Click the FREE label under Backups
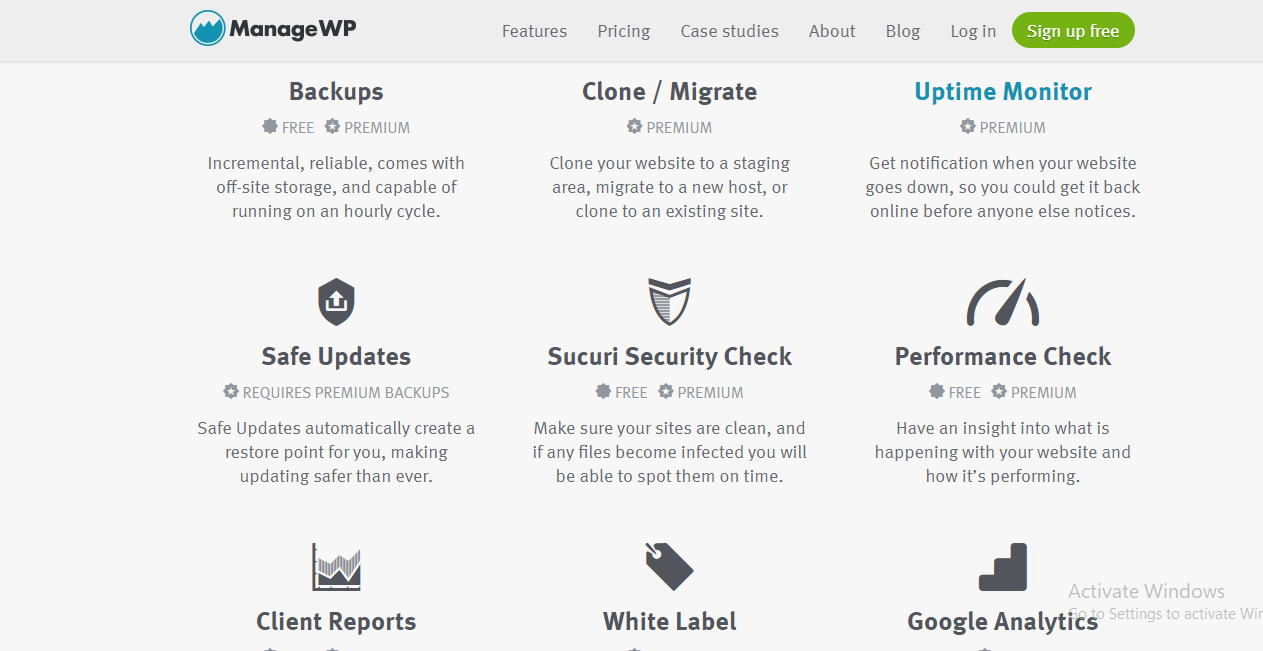 click(298, 128)
